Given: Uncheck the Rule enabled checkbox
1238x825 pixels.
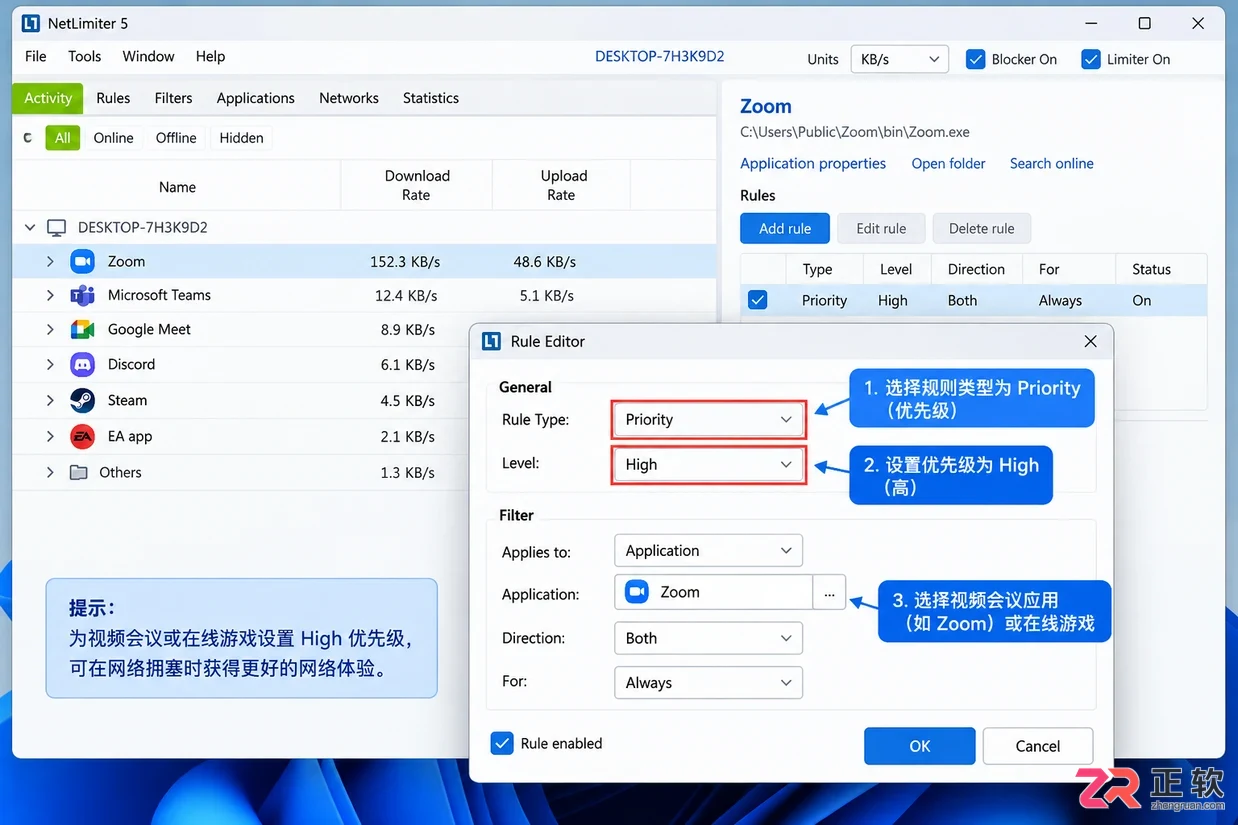Looking at the screenshot, I should (x=501, y=743).
